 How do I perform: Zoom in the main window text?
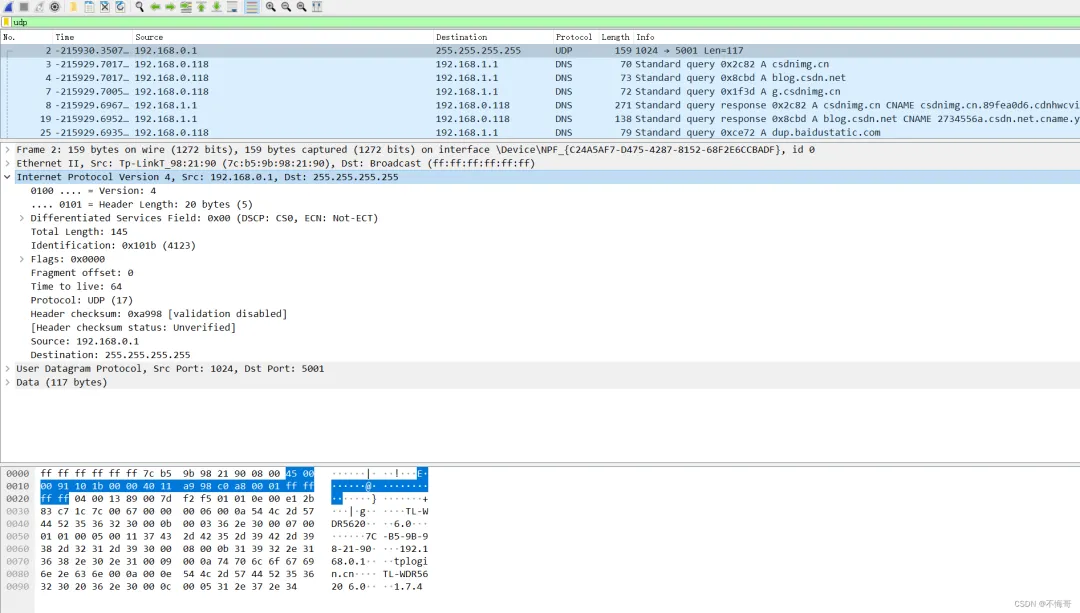[x=271, y=6]
